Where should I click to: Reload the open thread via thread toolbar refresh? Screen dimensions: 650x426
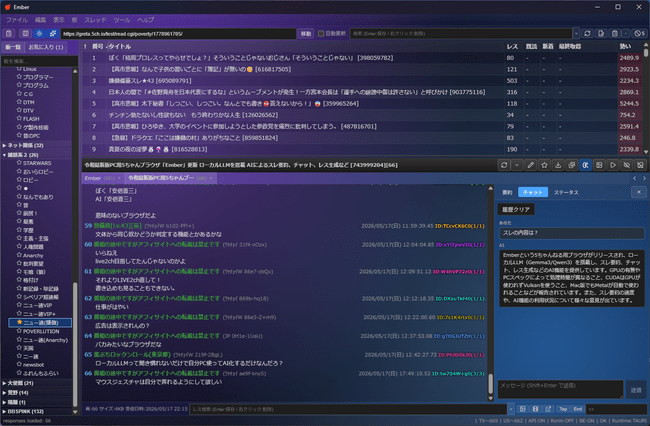(504, 165)
